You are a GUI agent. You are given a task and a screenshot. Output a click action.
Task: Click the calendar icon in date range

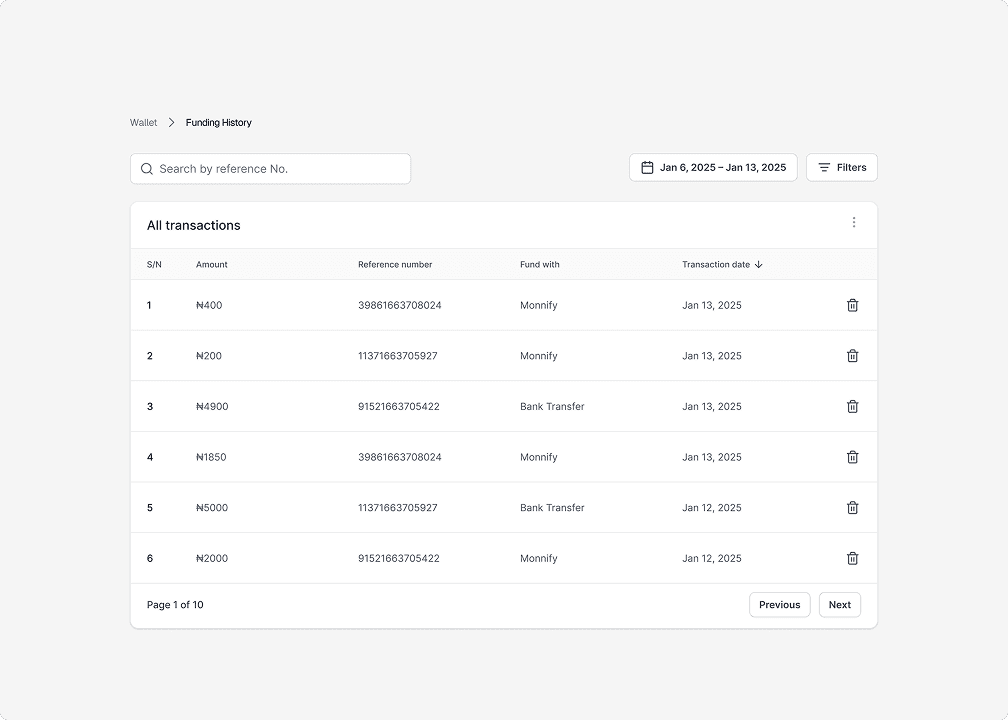click(647, 168)
